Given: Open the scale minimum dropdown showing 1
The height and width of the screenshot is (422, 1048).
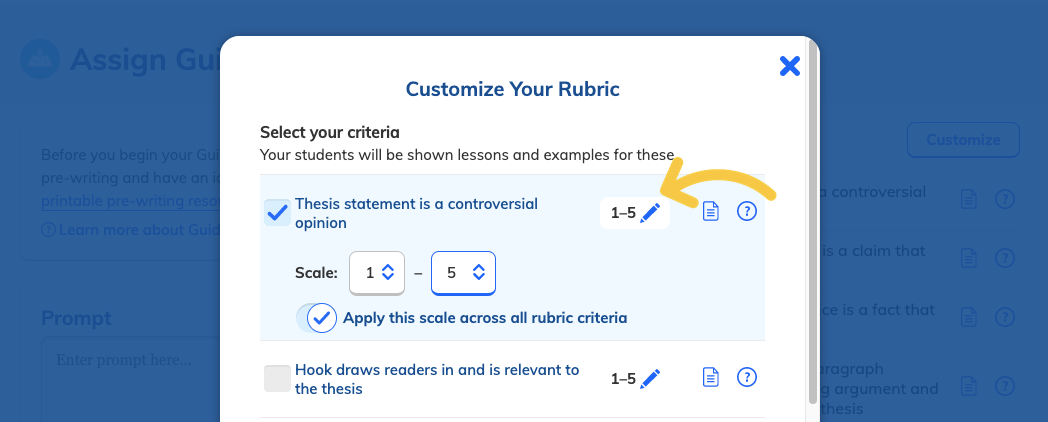Looking at the screenshot, I should click(377, 273).
